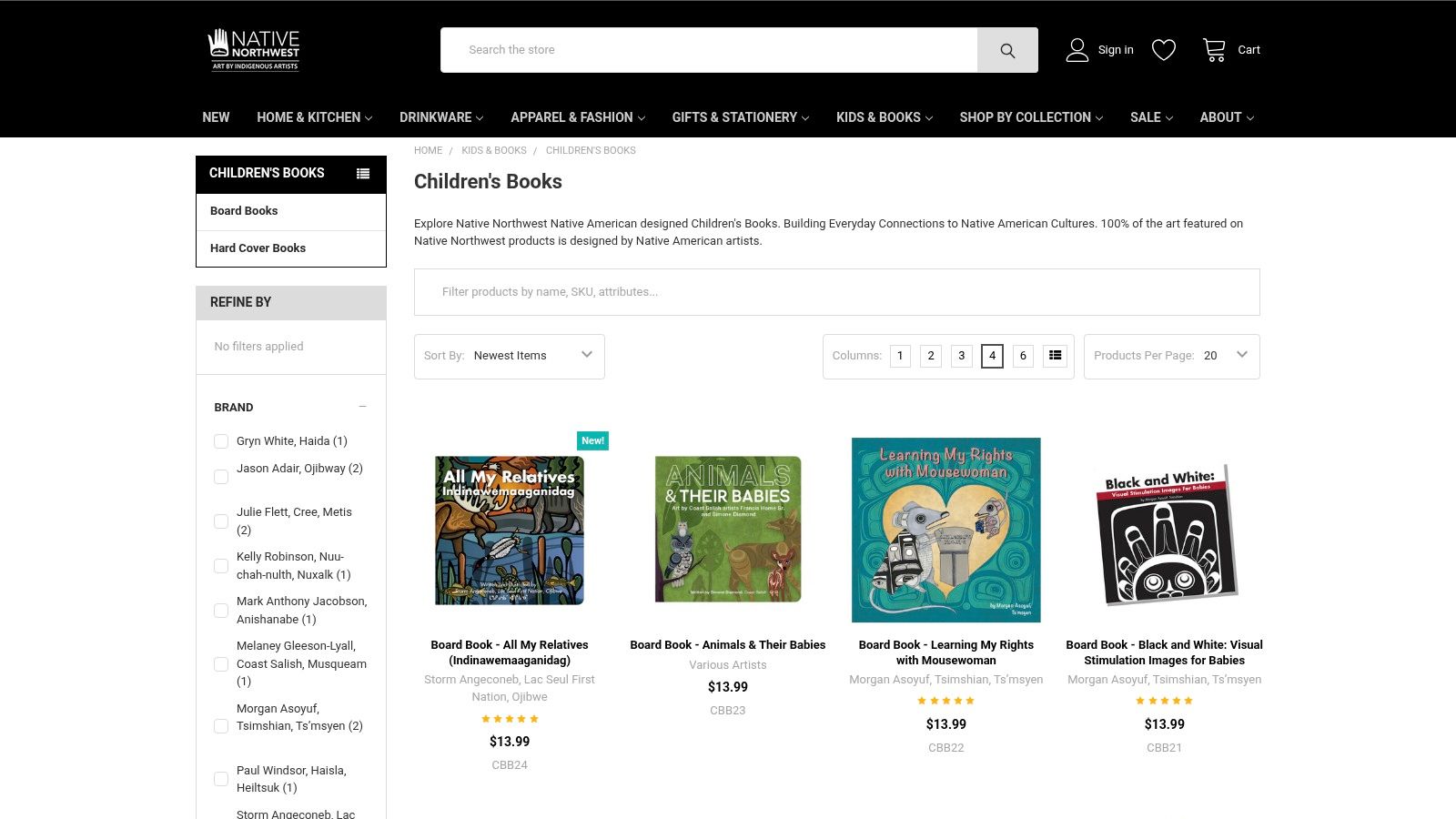Check Gryn White, Haida brand filter
The height and width of the screenshot is (819, 1456).
click(x=221, y=441)
